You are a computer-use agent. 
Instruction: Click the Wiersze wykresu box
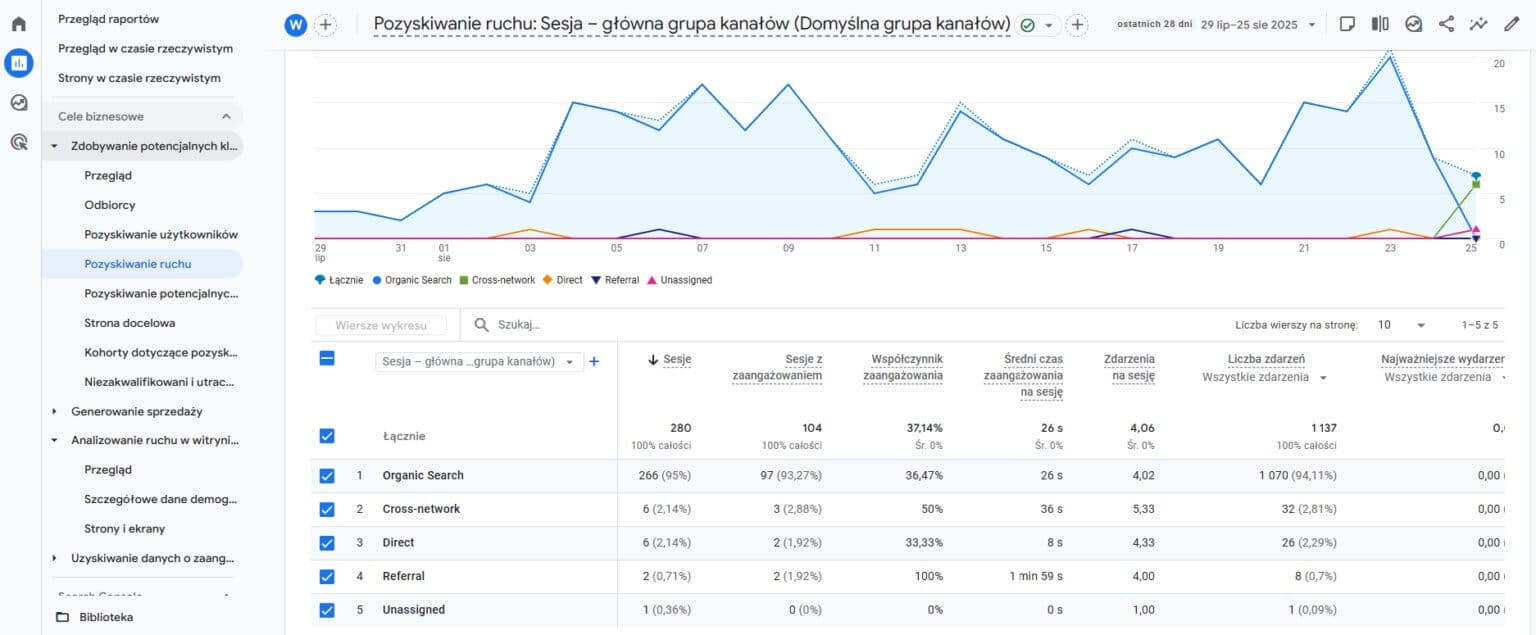coord(381,325)
